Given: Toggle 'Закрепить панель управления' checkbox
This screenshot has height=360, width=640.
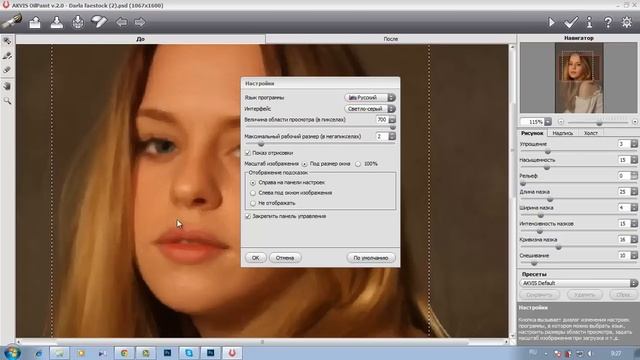Looking at the screenshot, I should pyautogui.click(x=248, y=216).
